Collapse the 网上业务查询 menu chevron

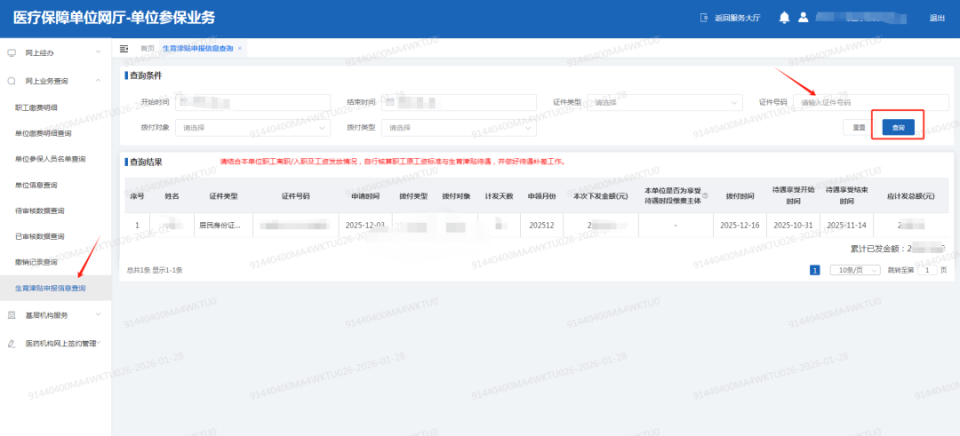(98, 81)
